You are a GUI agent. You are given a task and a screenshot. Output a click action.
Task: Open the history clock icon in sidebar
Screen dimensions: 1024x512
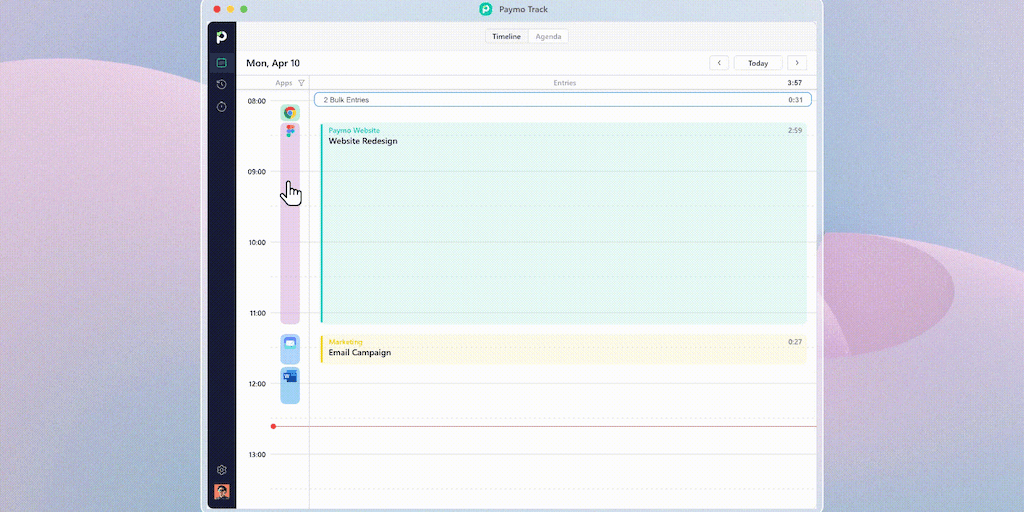click(222, 85)
